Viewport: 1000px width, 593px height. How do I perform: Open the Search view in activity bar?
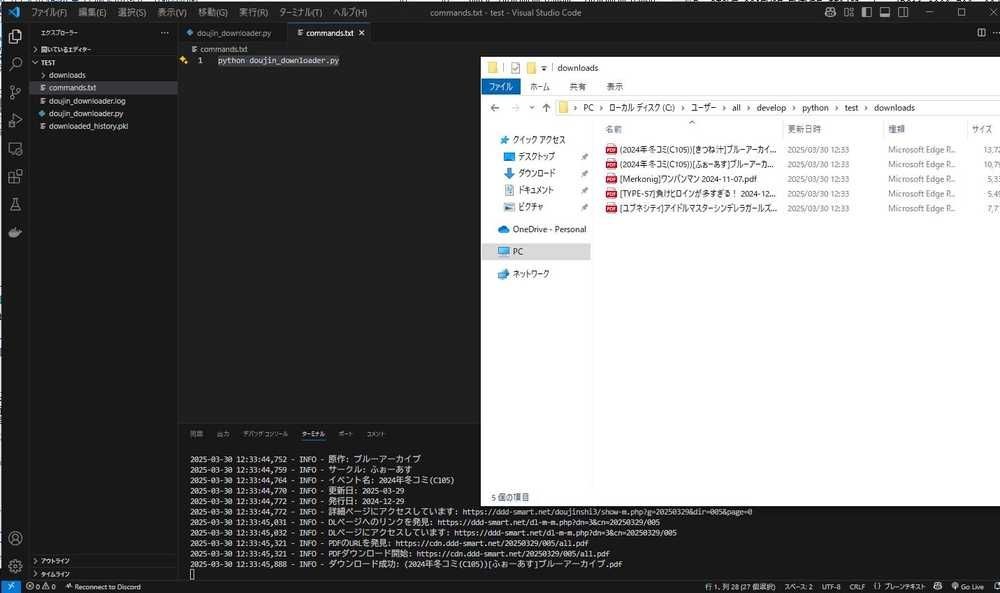point(15,64)
